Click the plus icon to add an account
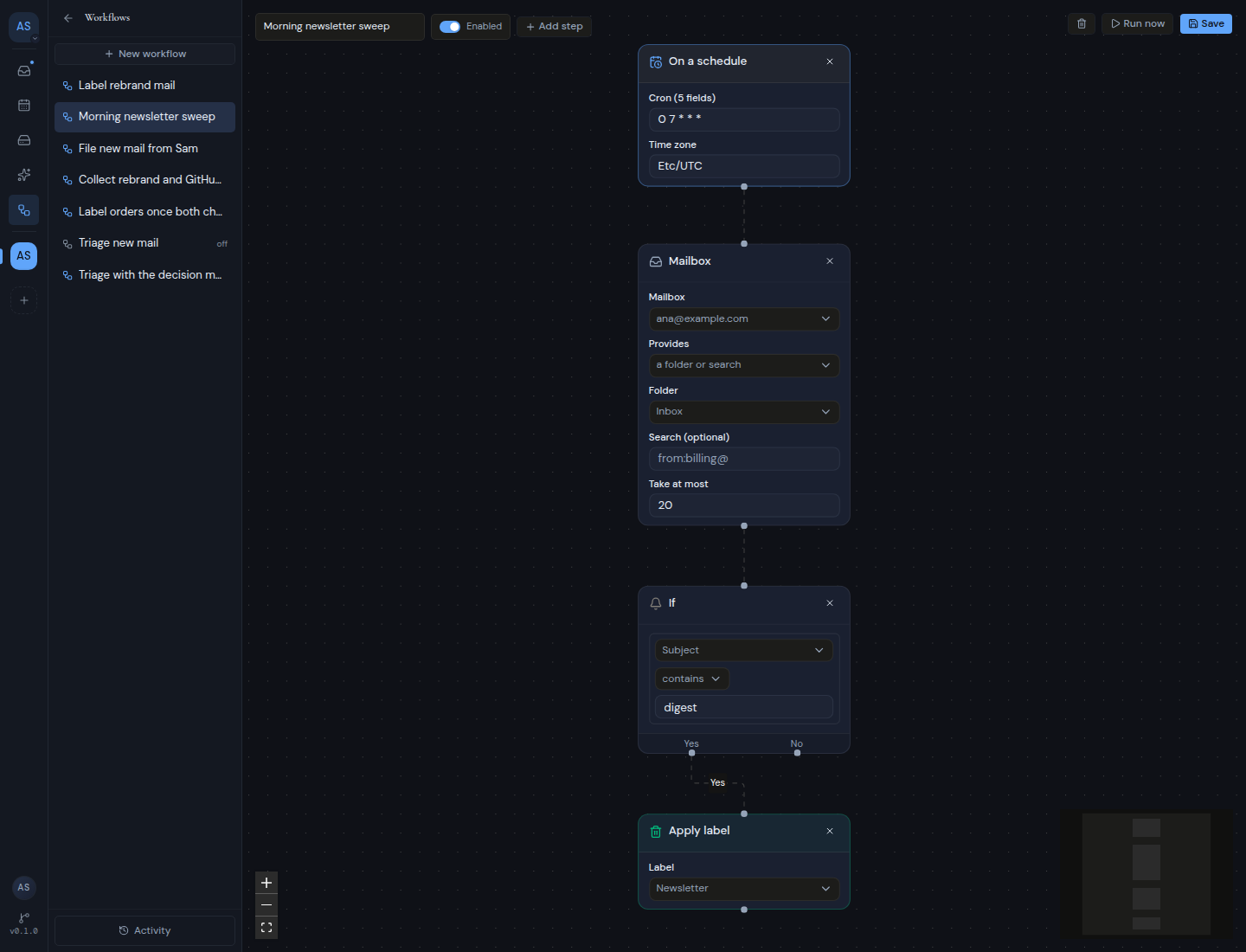The height and width of the screenshot is (952, 1246). pyautogui.click(x=24, y=300)
